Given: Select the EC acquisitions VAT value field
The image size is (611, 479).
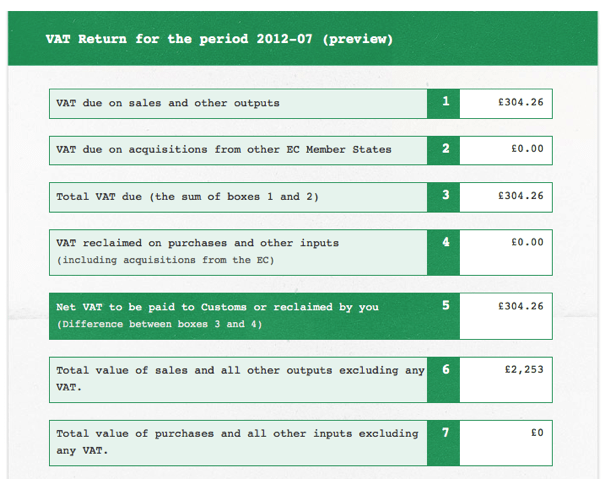Looking at the screenshot, I should tap(507, 150).
